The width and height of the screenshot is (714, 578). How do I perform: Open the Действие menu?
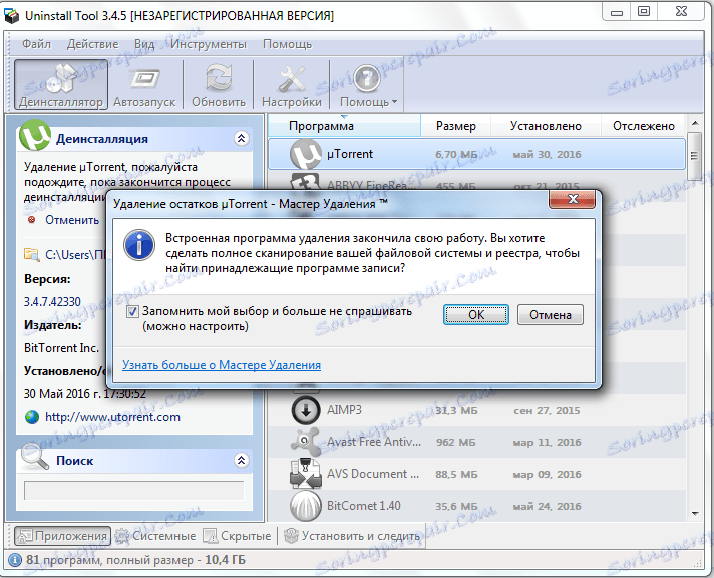pos(92,44)
